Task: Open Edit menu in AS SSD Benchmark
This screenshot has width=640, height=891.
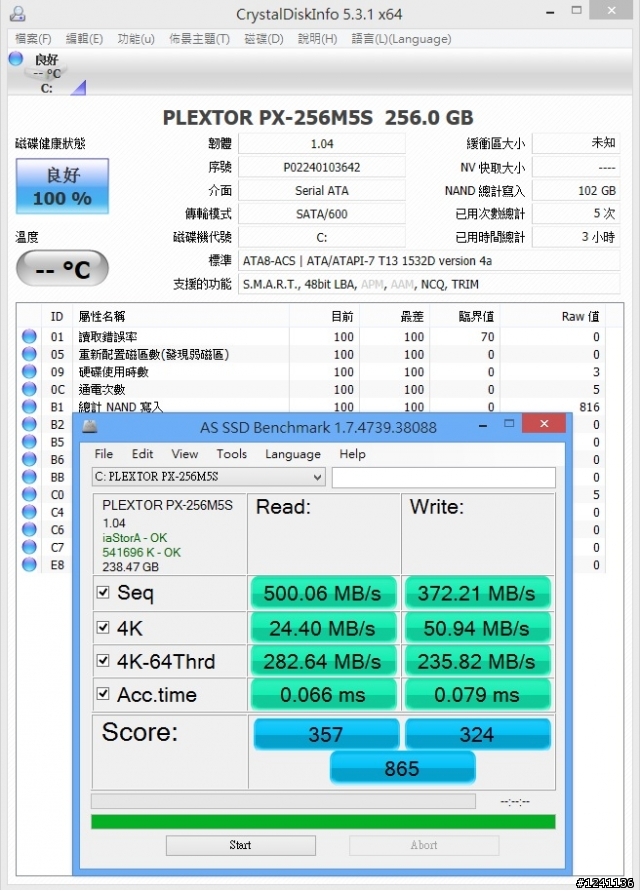Action: tap(142, 454)
